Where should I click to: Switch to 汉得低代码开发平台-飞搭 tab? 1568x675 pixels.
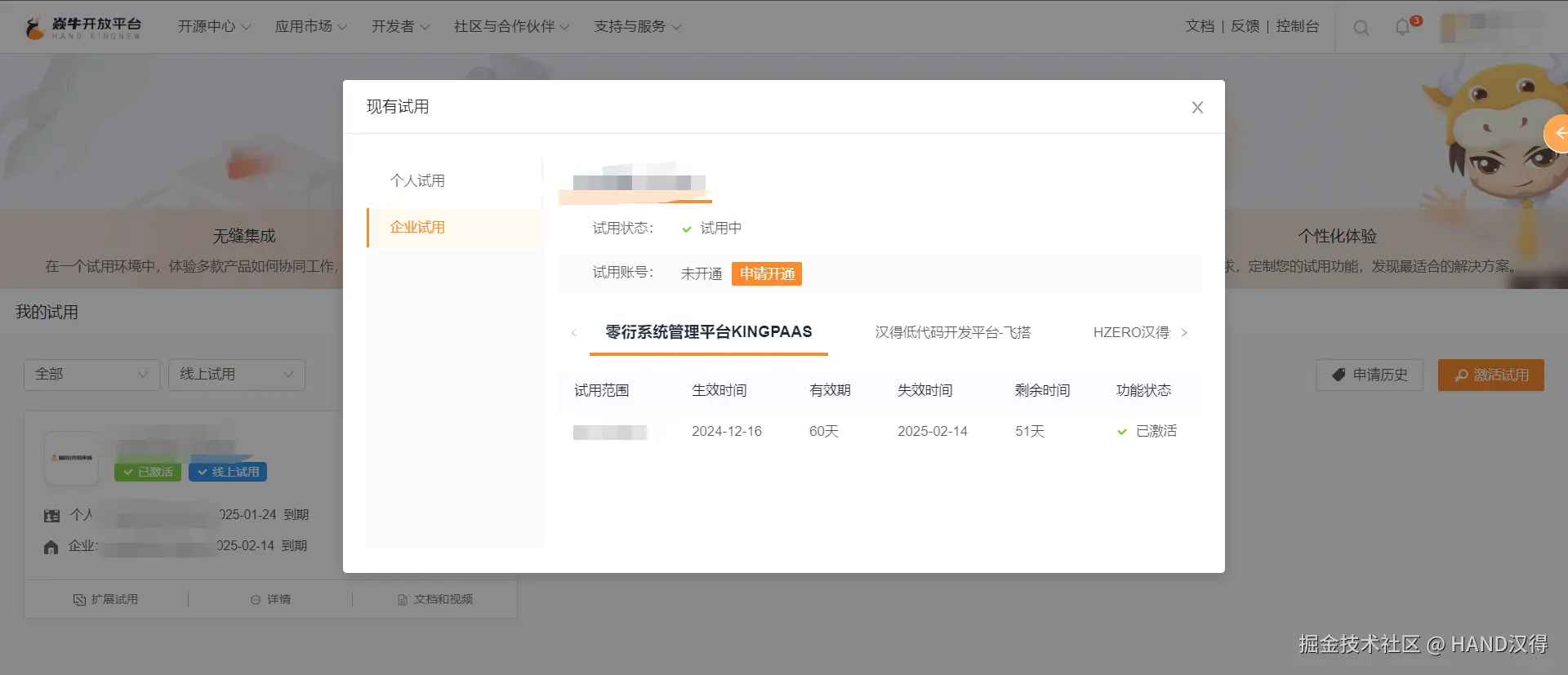953,332
